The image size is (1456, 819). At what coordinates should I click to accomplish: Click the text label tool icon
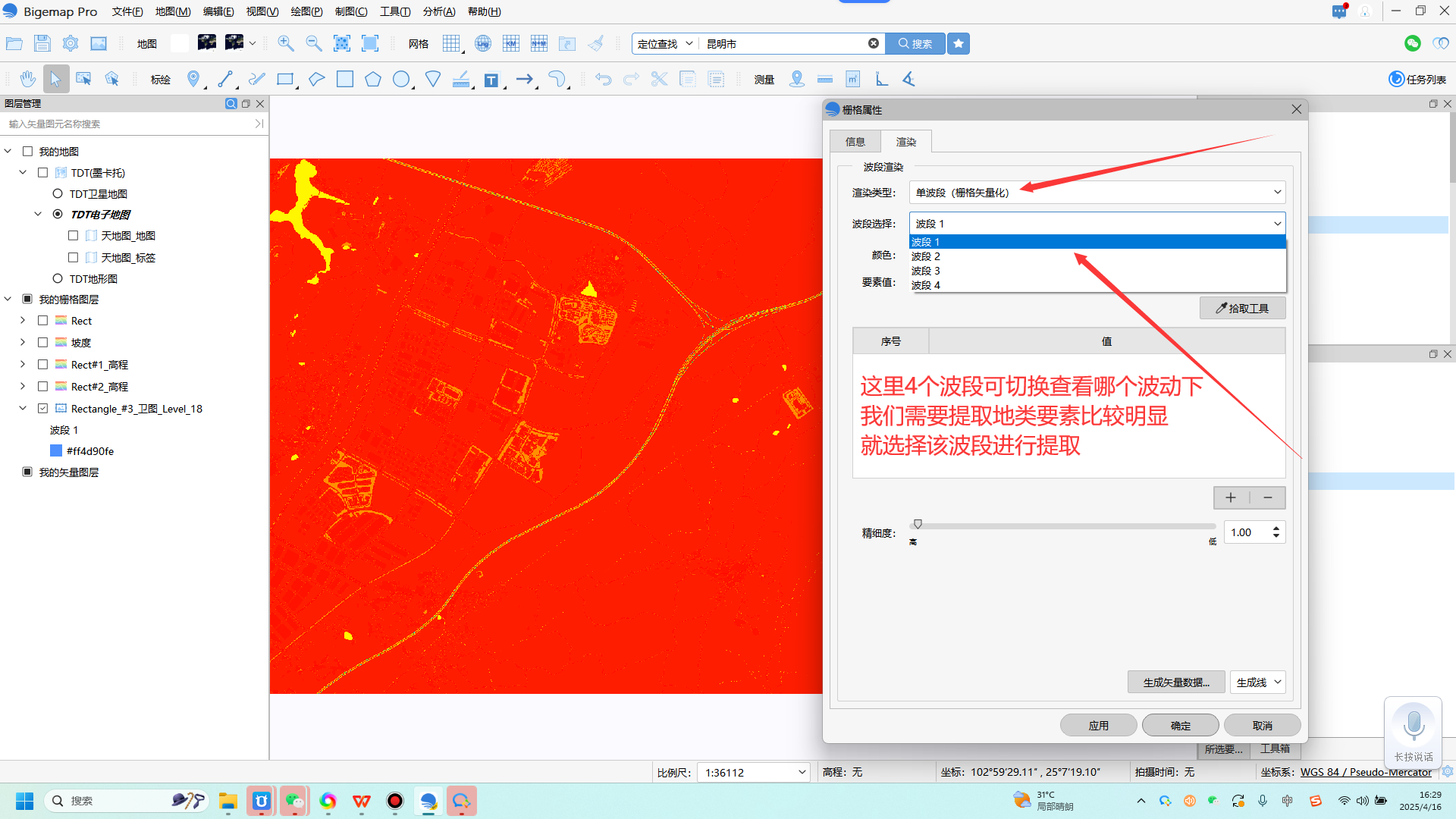click(x=491, y=80)
